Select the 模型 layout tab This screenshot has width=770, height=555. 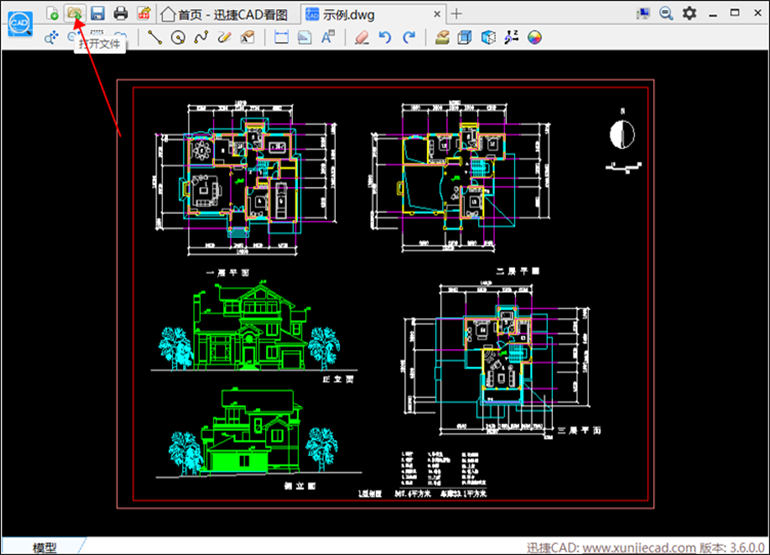[x=44, y=547]
